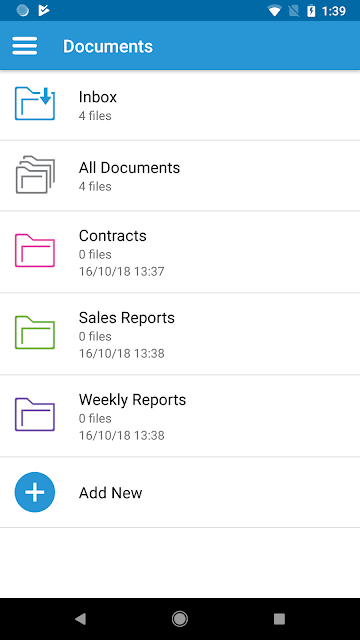Screen dimensions: 360x640
Task: Tap the Android home circle button
Action: (x=180, y=619)
